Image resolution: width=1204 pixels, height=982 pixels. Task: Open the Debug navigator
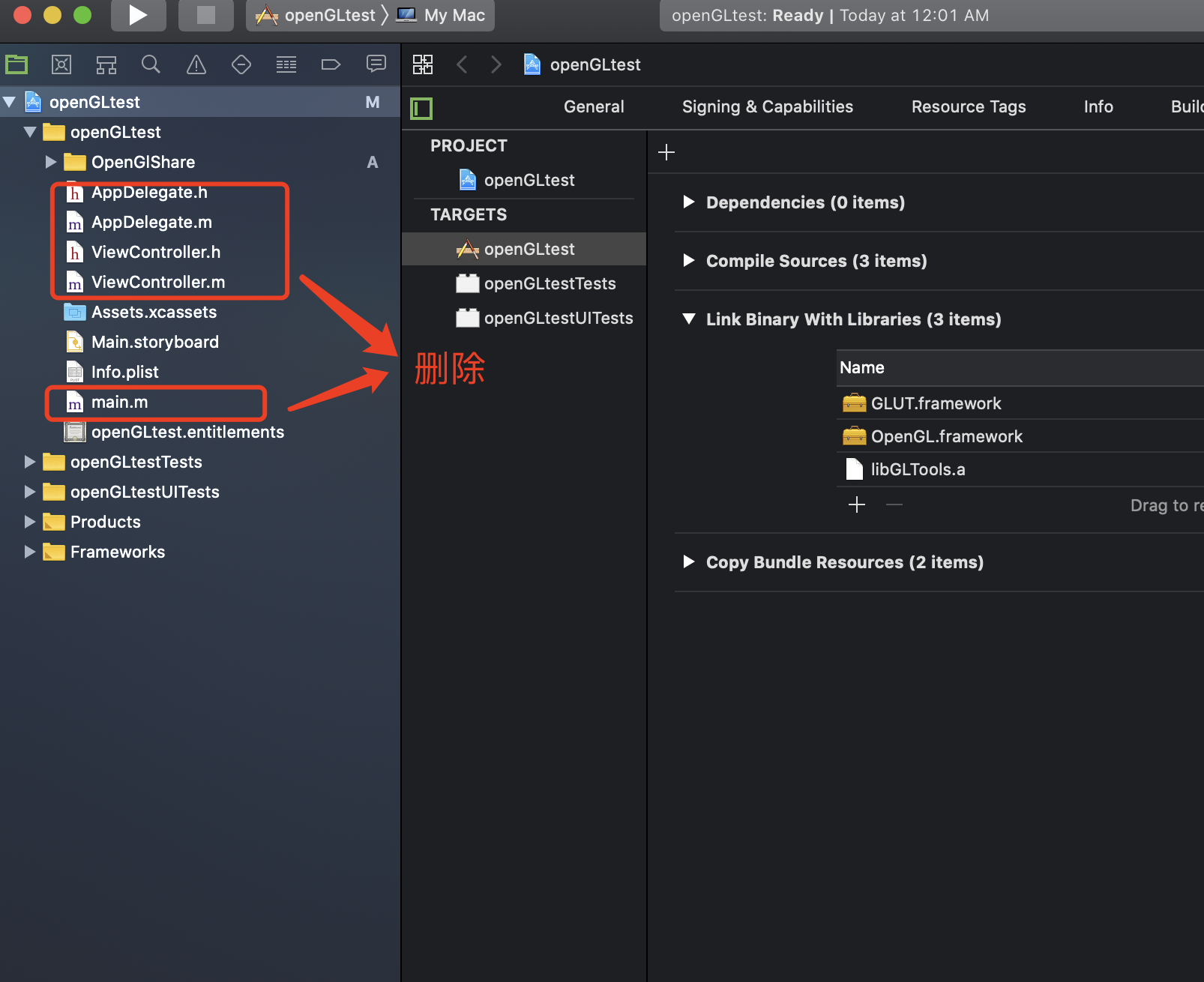[x=286, y=64]
